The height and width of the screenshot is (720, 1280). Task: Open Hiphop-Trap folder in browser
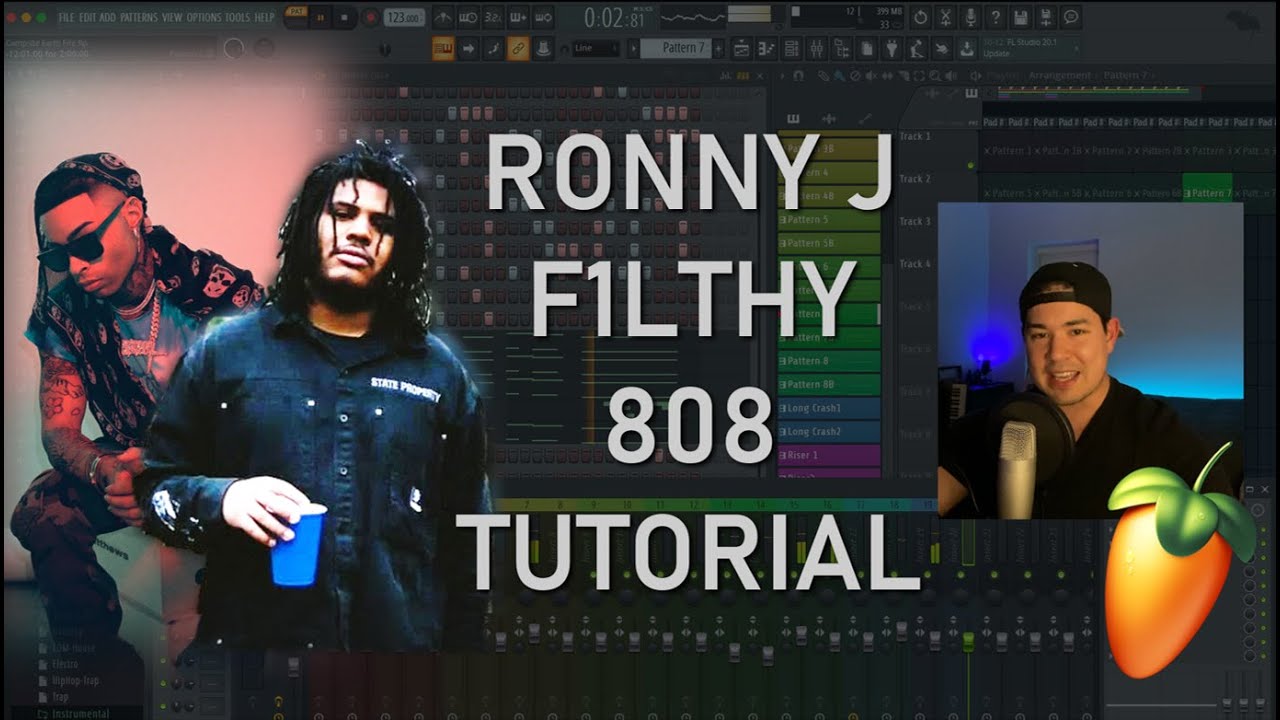coord(74,680)
